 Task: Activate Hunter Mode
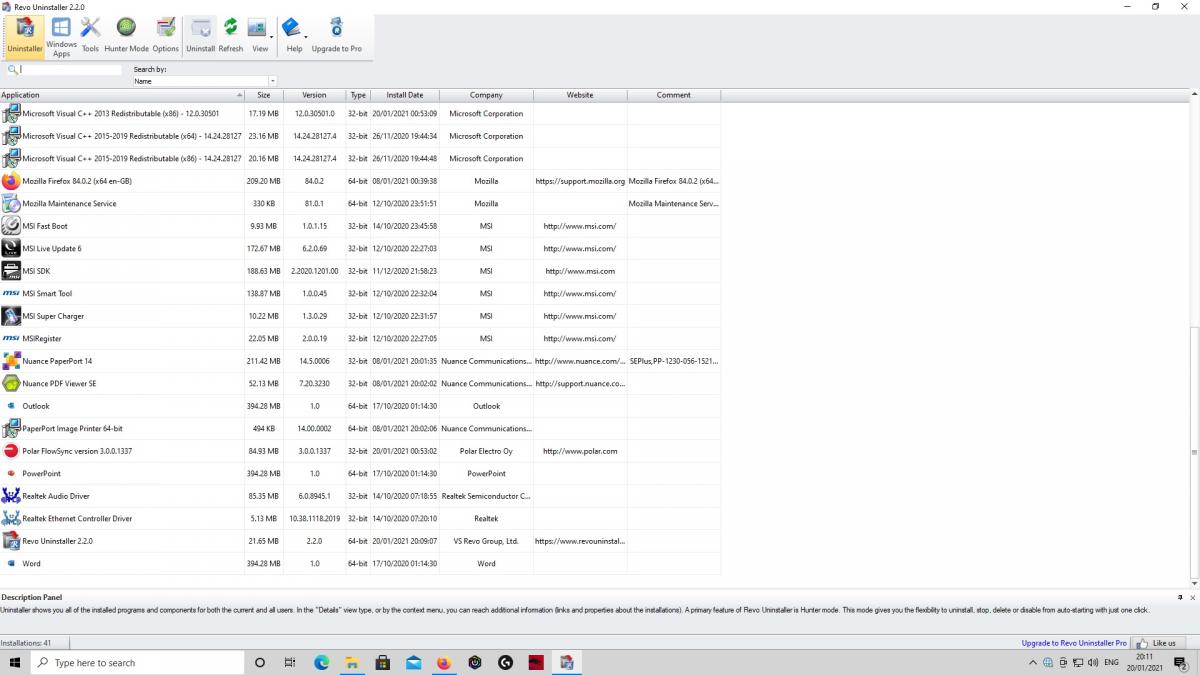pyautogui.click(x=126, y=35)
